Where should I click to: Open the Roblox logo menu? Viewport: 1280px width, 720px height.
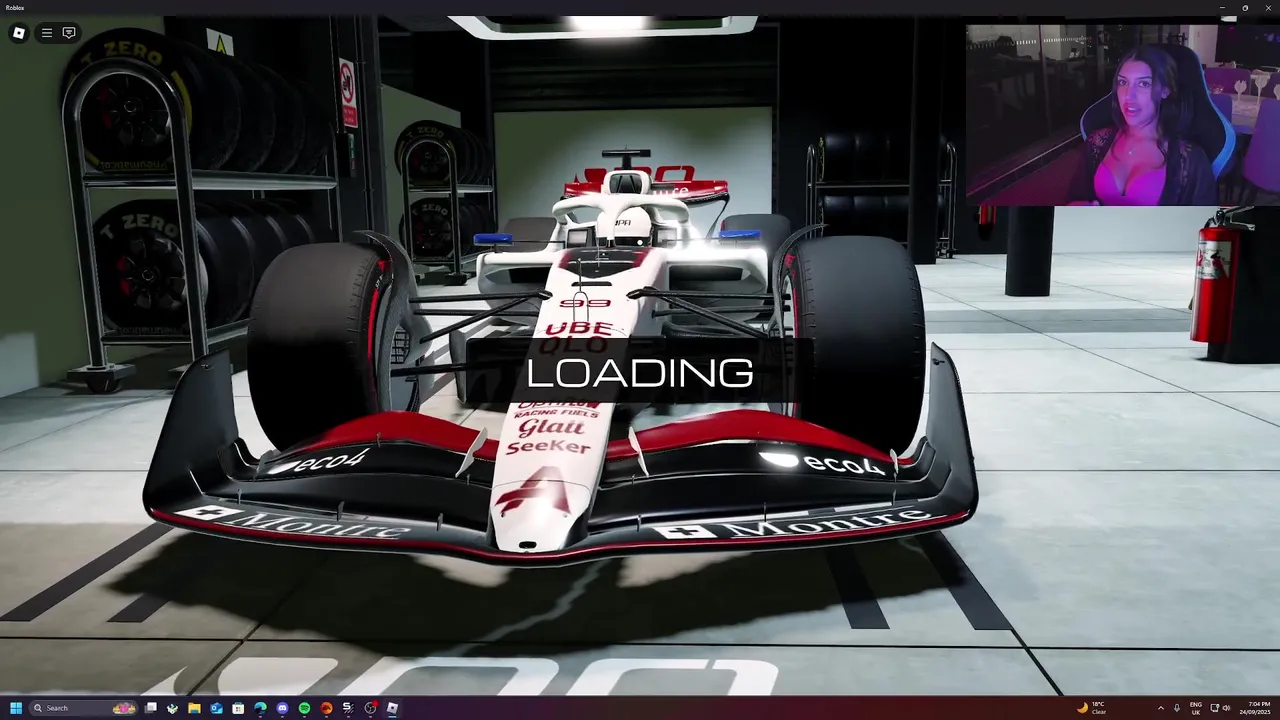pyautogui.click(x=18, y=33)
